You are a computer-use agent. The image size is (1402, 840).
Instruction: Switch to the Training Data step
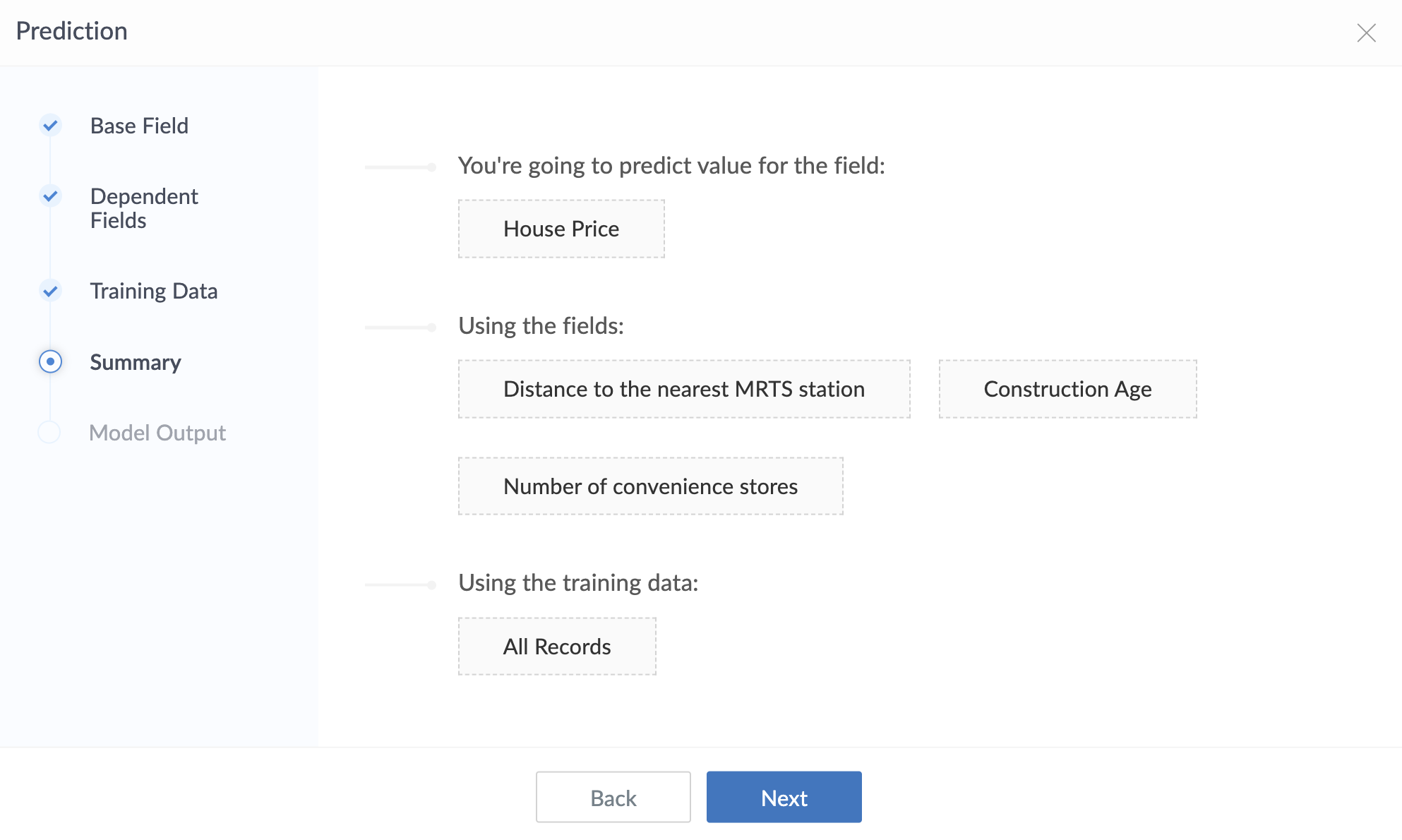154,291
